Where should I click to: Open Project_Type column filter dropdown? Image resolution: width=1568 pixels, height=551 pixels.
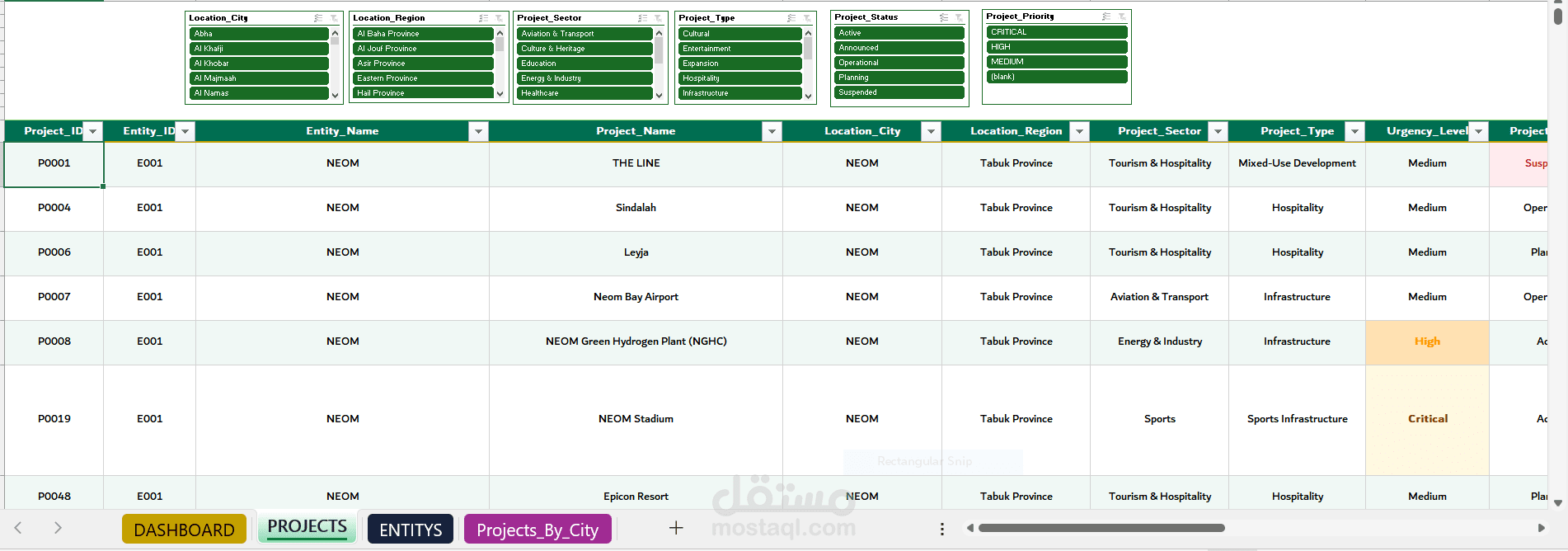(1354, 131)
